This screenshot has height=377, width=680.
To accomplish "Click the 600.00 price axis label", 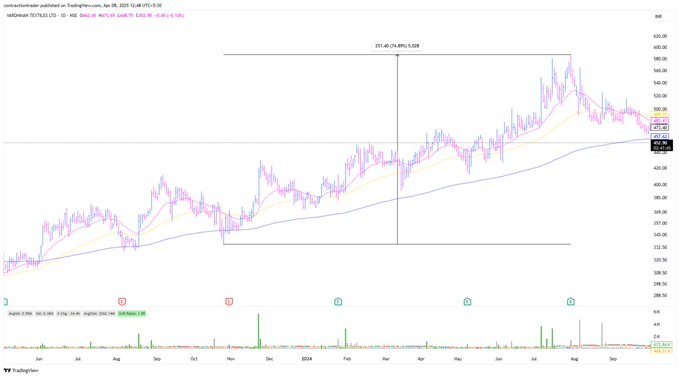I will pos(660,47).
